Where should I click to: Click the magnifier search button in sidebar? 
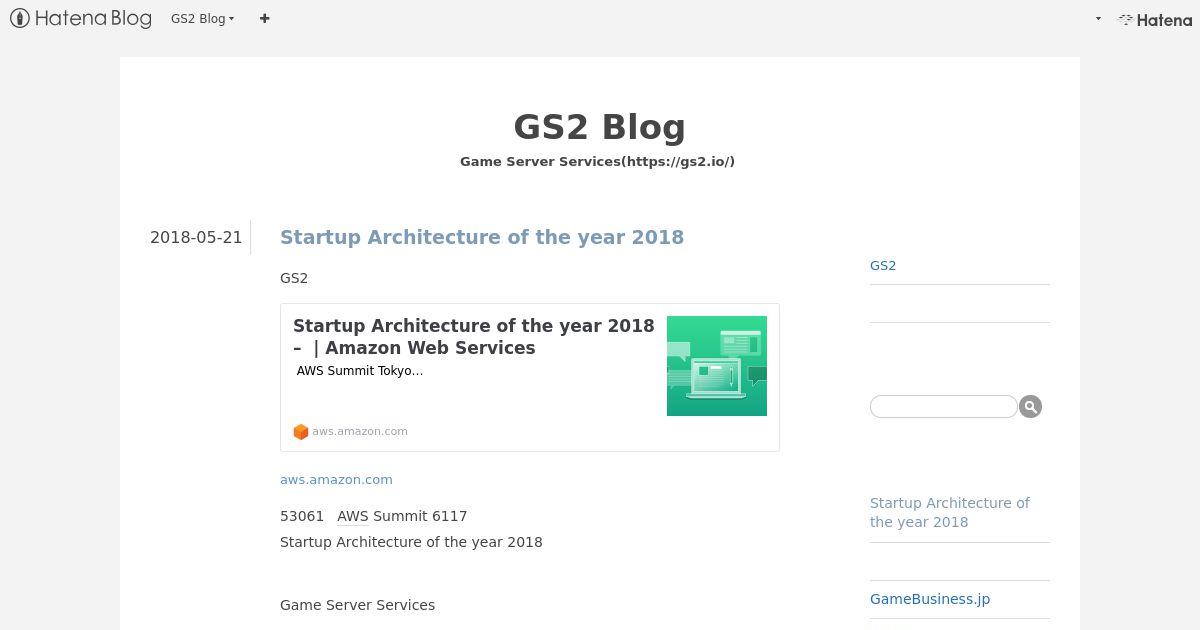[x=1030, y=406]
